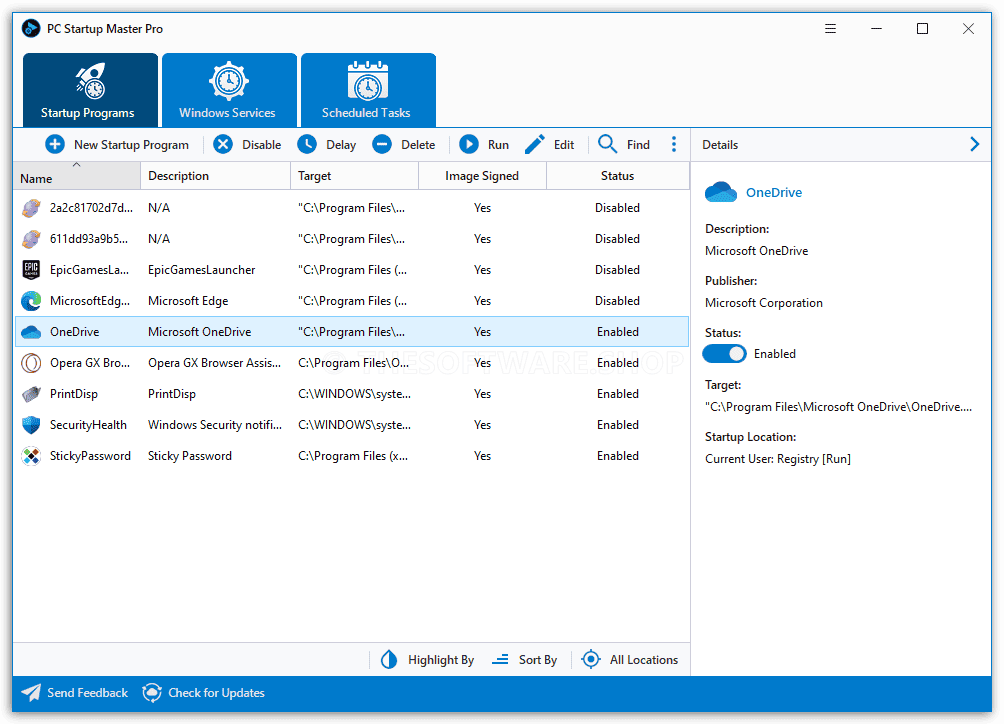Click the PrintDisp row icon
The width and height of the screenshot is (1004, 724).
pos(31,394)
